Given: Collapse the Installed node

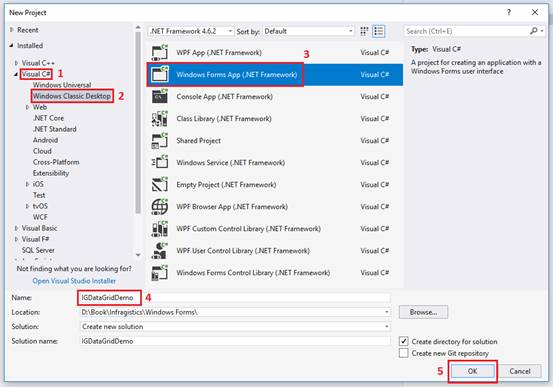Looking at the screenshot, I should pyautogui.click(x=12, y=46).
